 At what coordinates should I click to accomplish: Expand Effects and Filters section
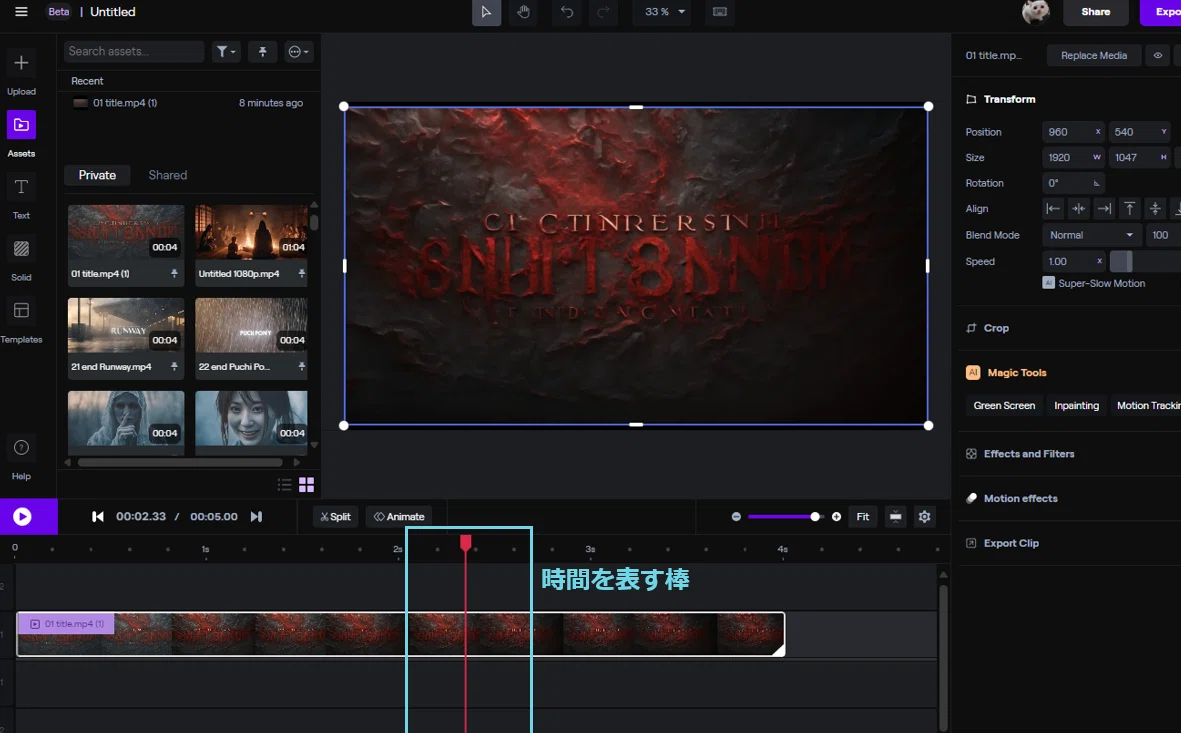1029,454
